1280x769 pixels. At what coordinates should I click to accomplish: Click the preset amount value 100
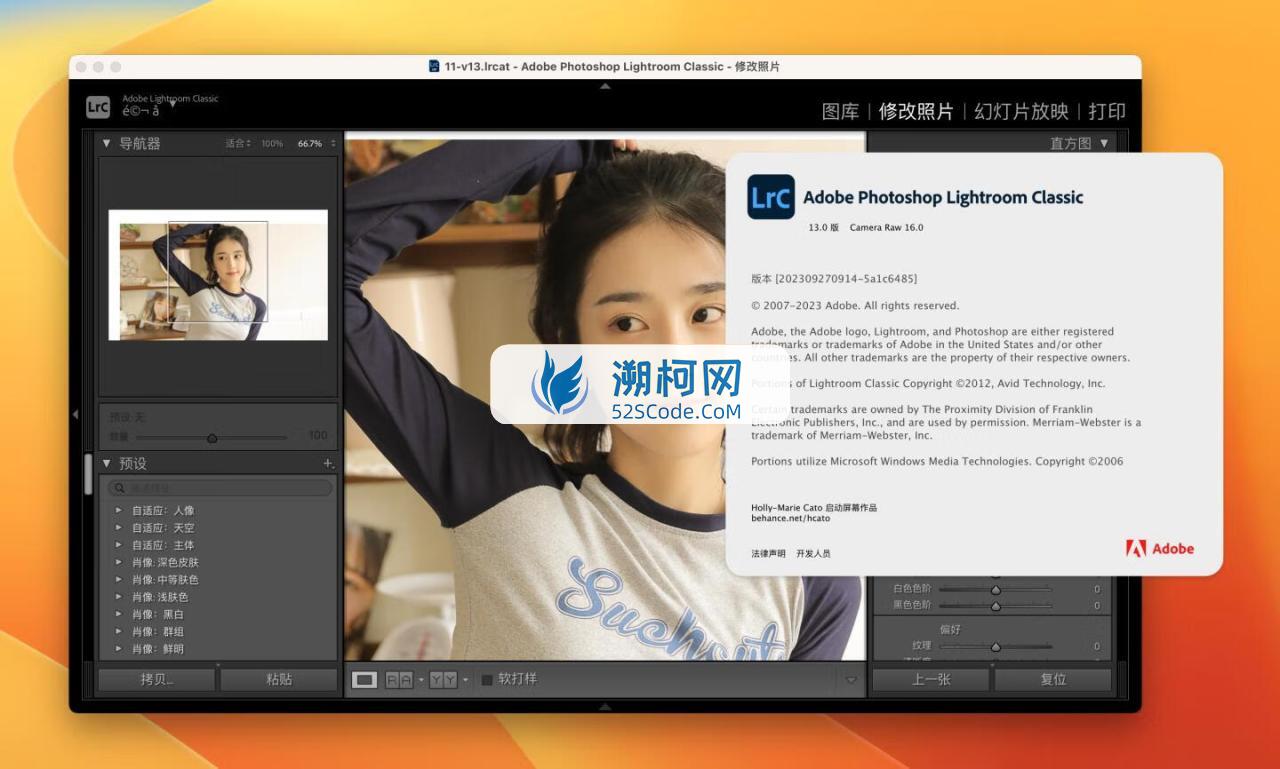pyautogui.click(x=318, y=436)
